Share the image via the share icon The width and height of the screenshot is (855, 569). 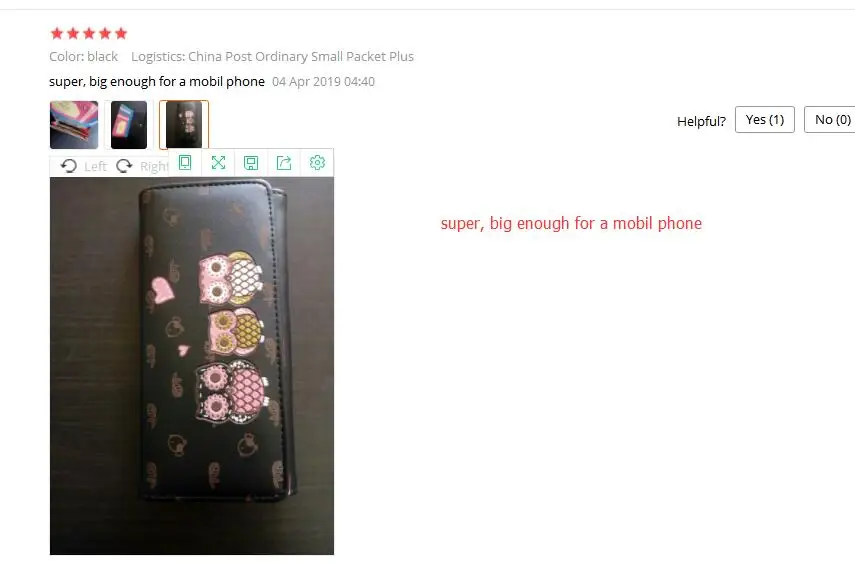(284, 163)
